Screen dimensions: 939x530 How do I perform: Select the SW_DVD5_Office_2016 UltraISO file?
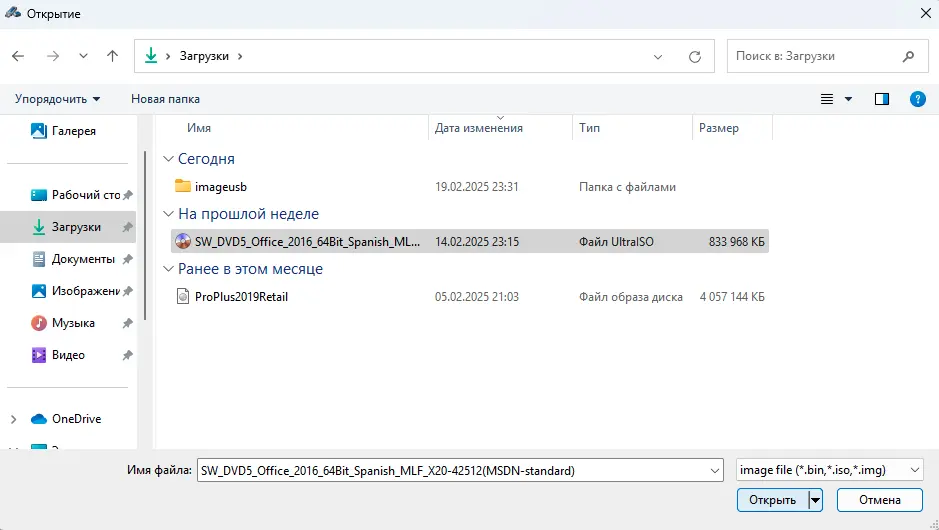[x=470, y=241]
